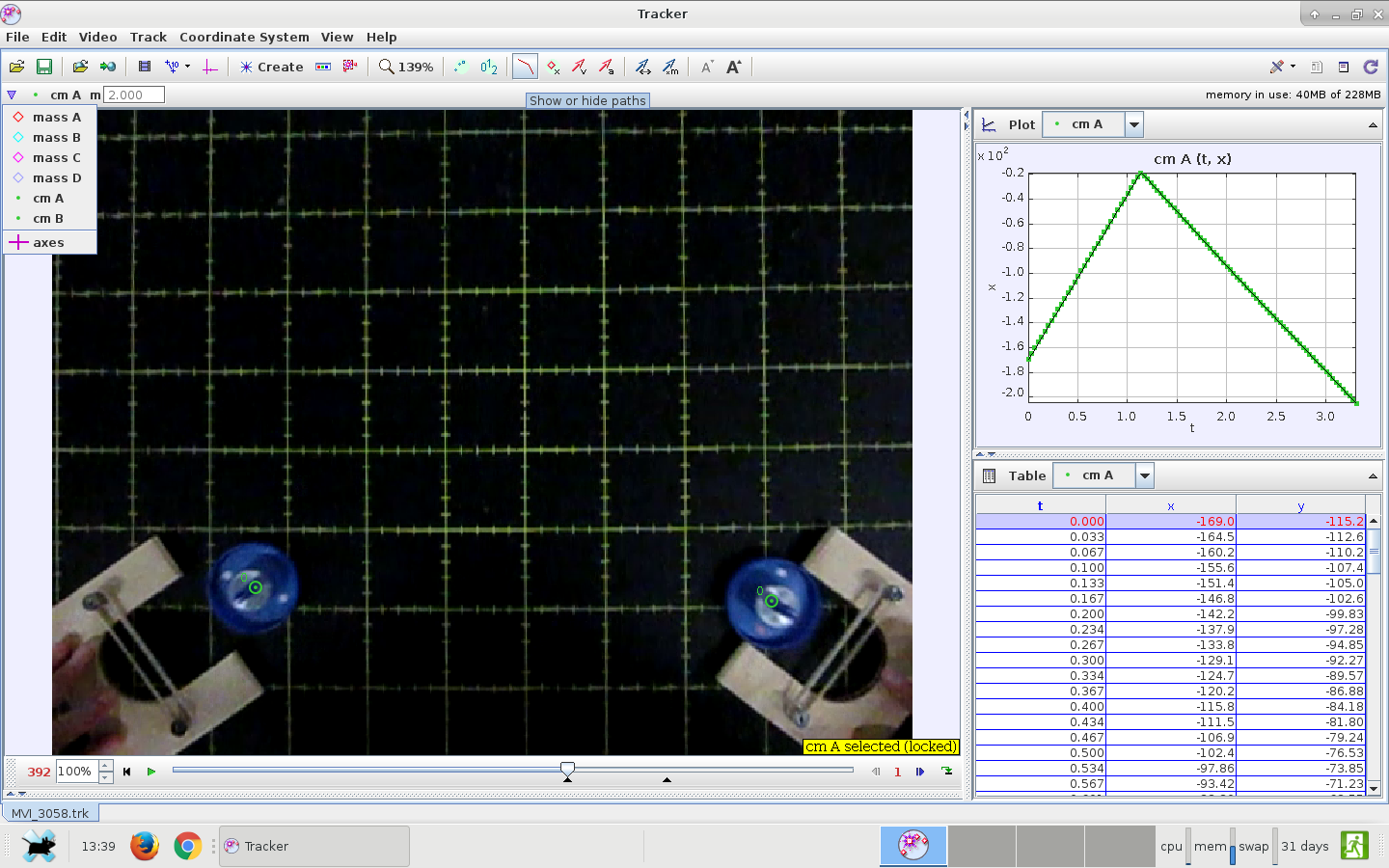Click the zoom magnifier showing 139%
The image size is (1389, 868).
coord(405,67)
